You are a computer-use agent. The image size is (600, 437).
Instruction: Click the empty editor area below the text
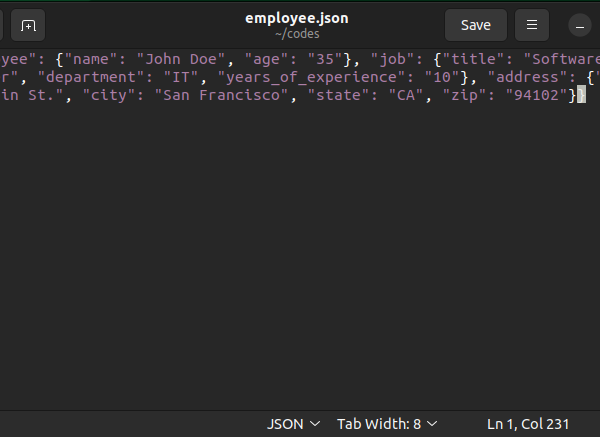click(298, 256)
